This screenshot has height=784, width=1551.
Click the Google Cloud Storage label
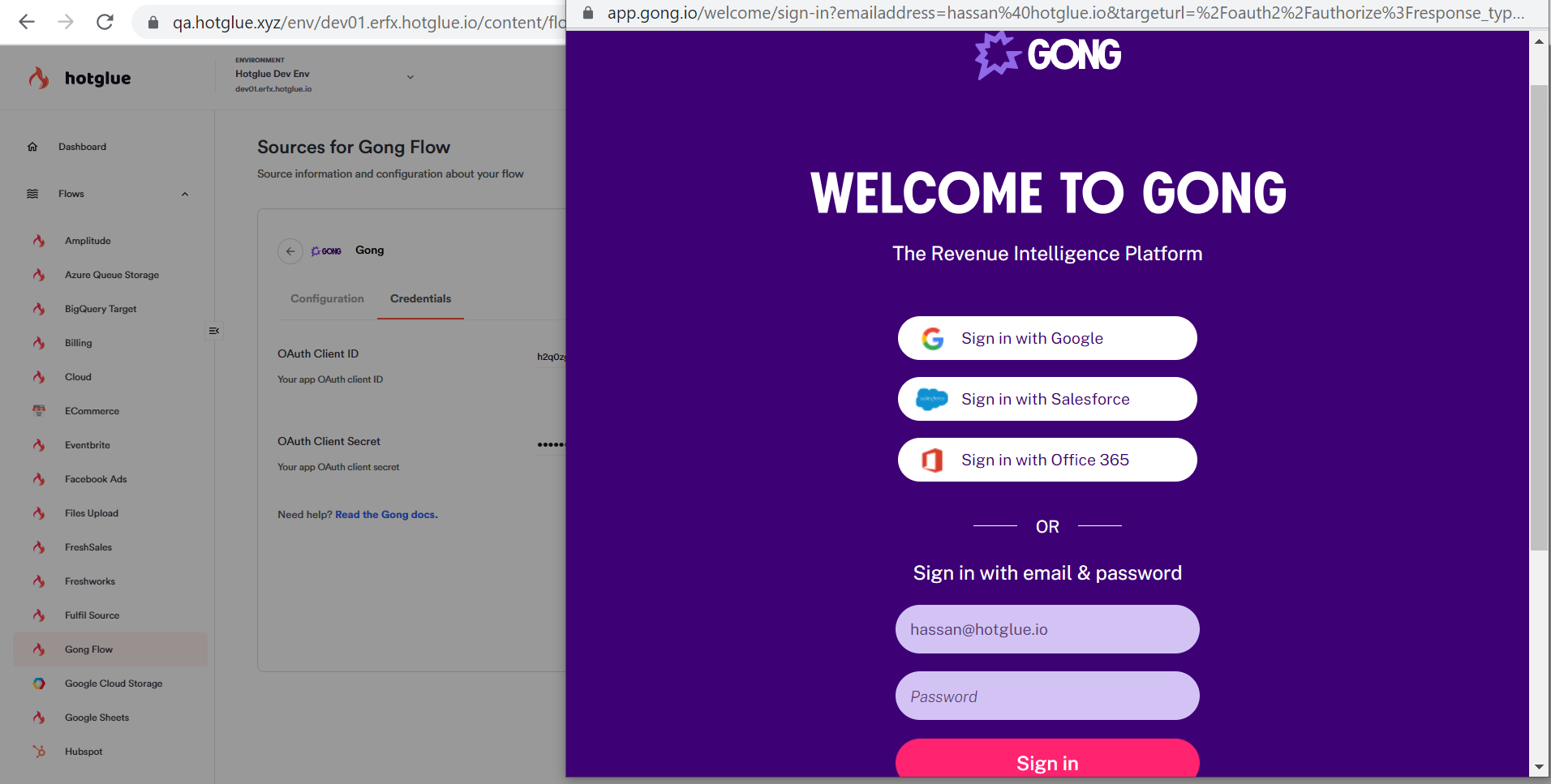click(114, 683)
